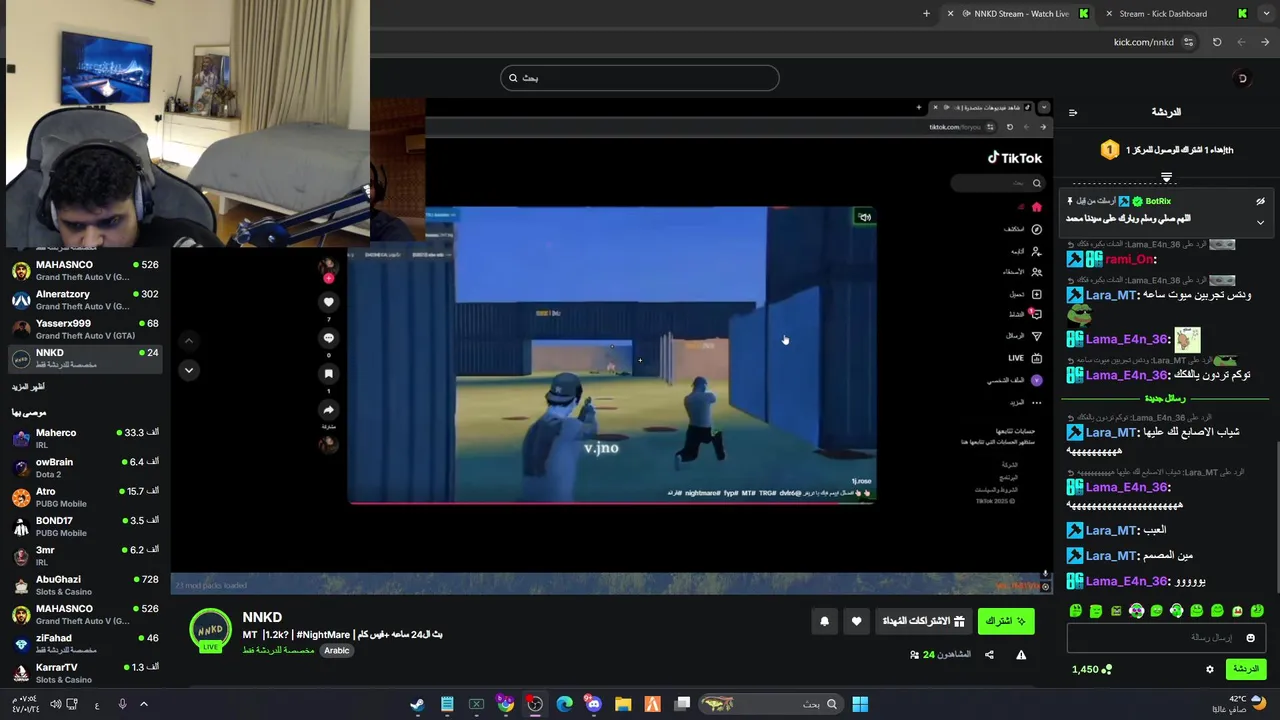
Task: Open TikTok video comments icon
Action: point(328,338)
